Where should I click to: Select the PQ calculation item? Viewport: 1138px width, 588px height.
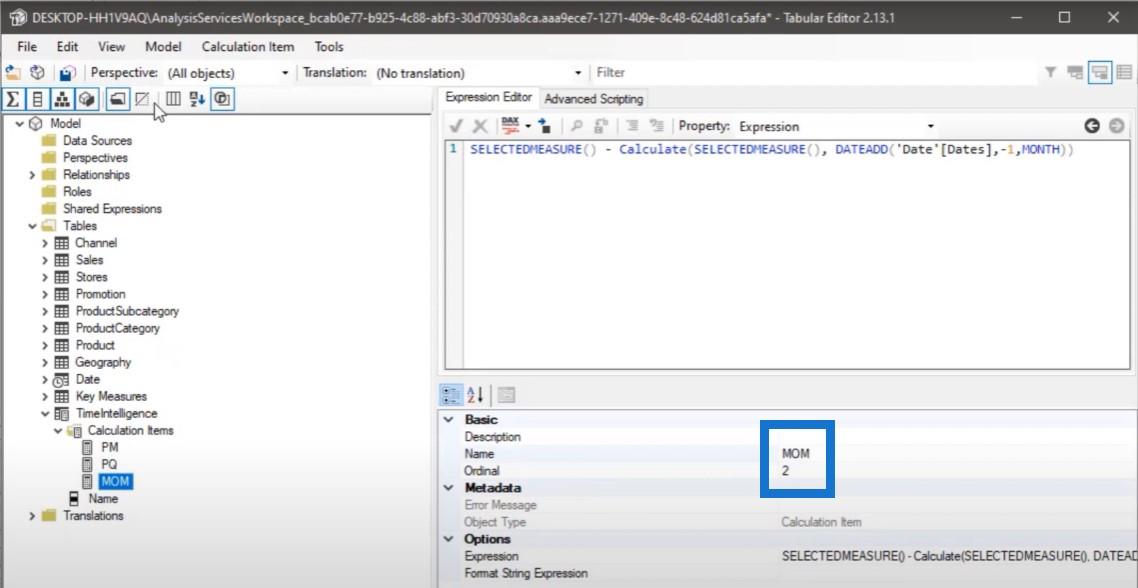[110, 465]
